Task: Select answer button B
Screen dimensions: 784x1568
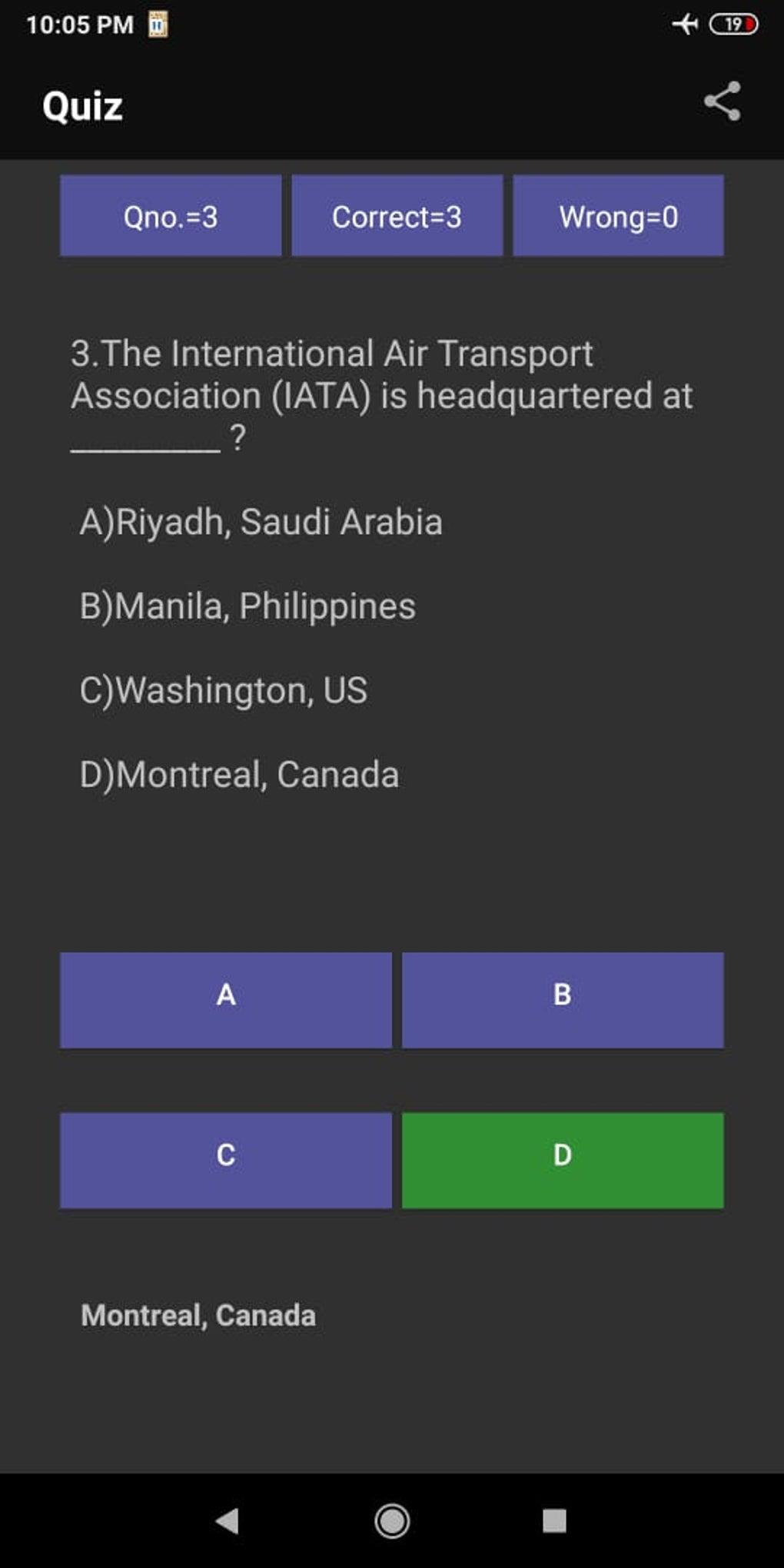Action: click(562, 999)
